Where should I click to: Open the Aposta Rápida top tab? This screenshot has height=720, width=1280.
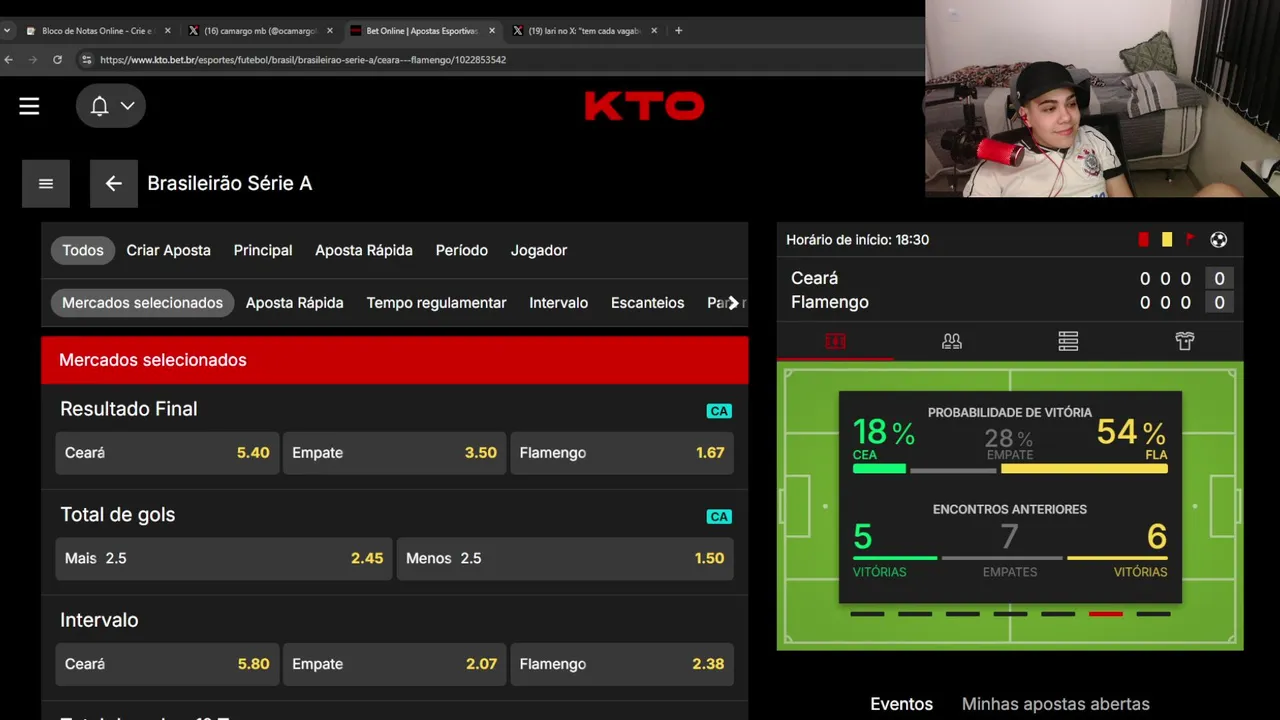[x=364, y=250]
